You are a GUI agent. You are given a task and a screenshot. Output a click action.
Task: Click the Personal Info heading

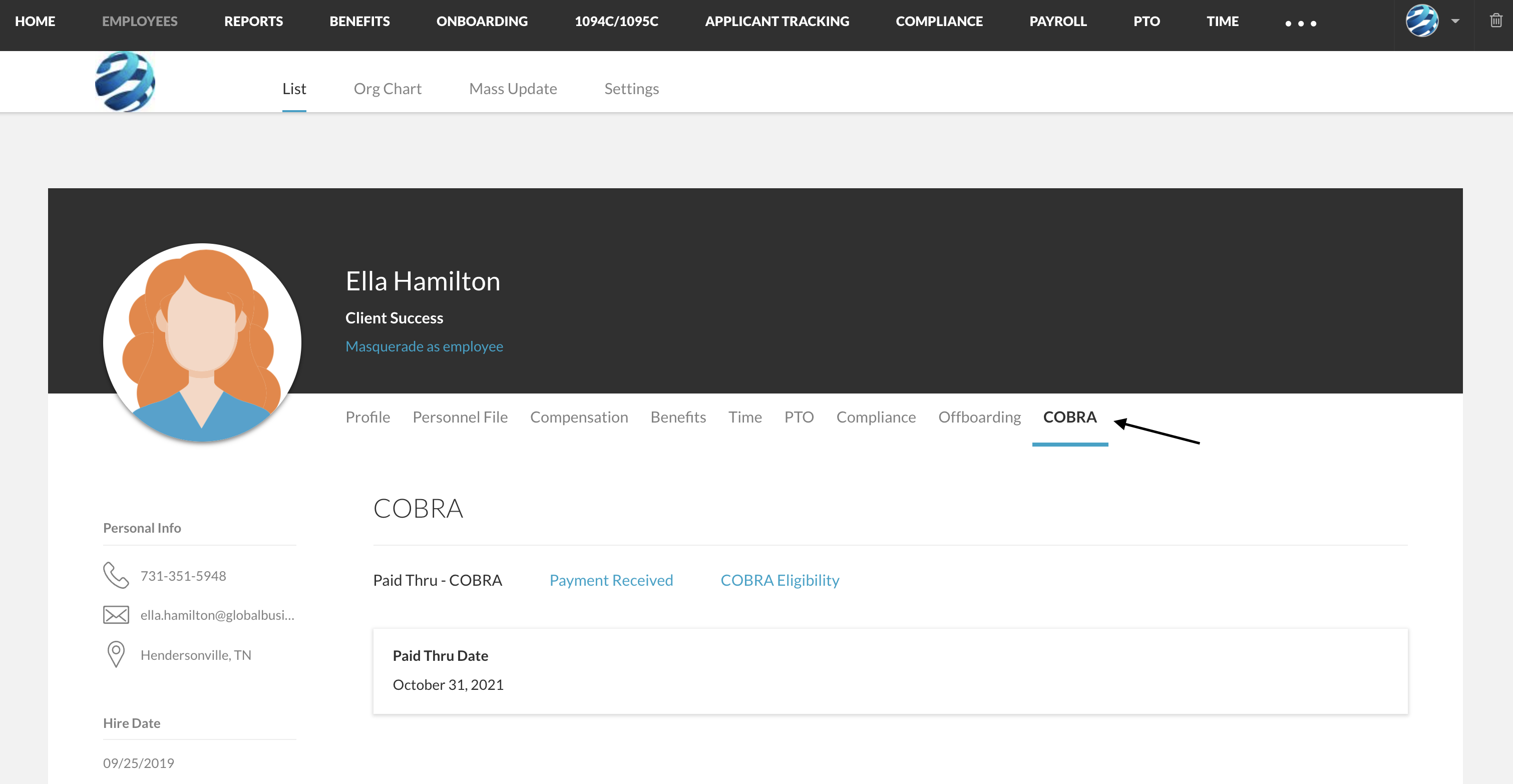tap(142, 528)
